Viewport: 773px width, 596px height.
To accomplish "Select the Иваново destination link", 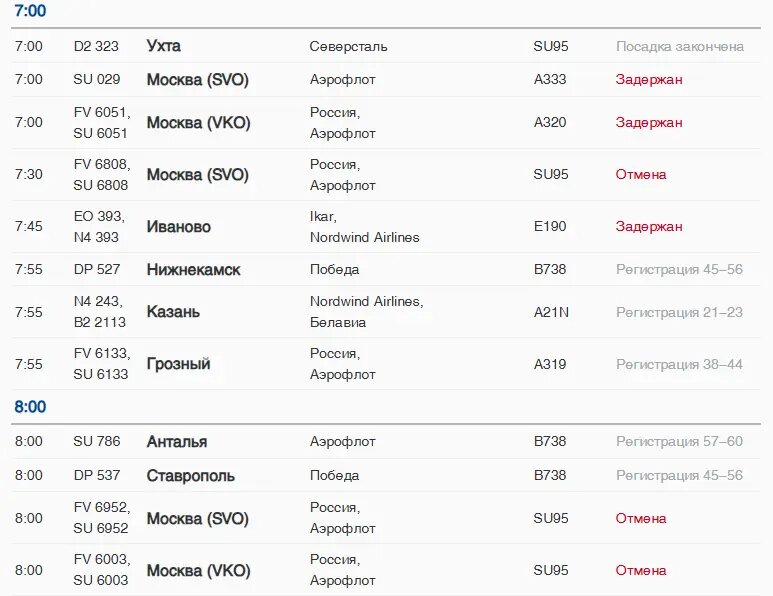I will click(x=178, y=227).
